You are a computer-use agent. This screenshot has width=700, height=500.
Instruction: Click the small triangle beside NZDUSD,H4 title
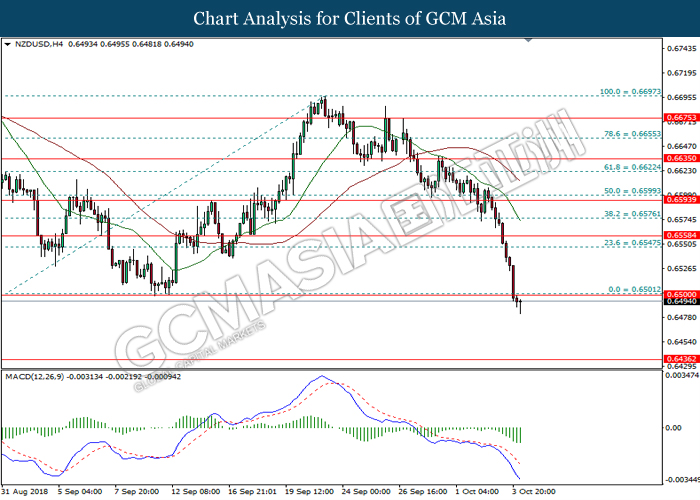pyautogui.click(x=7, y=44)
